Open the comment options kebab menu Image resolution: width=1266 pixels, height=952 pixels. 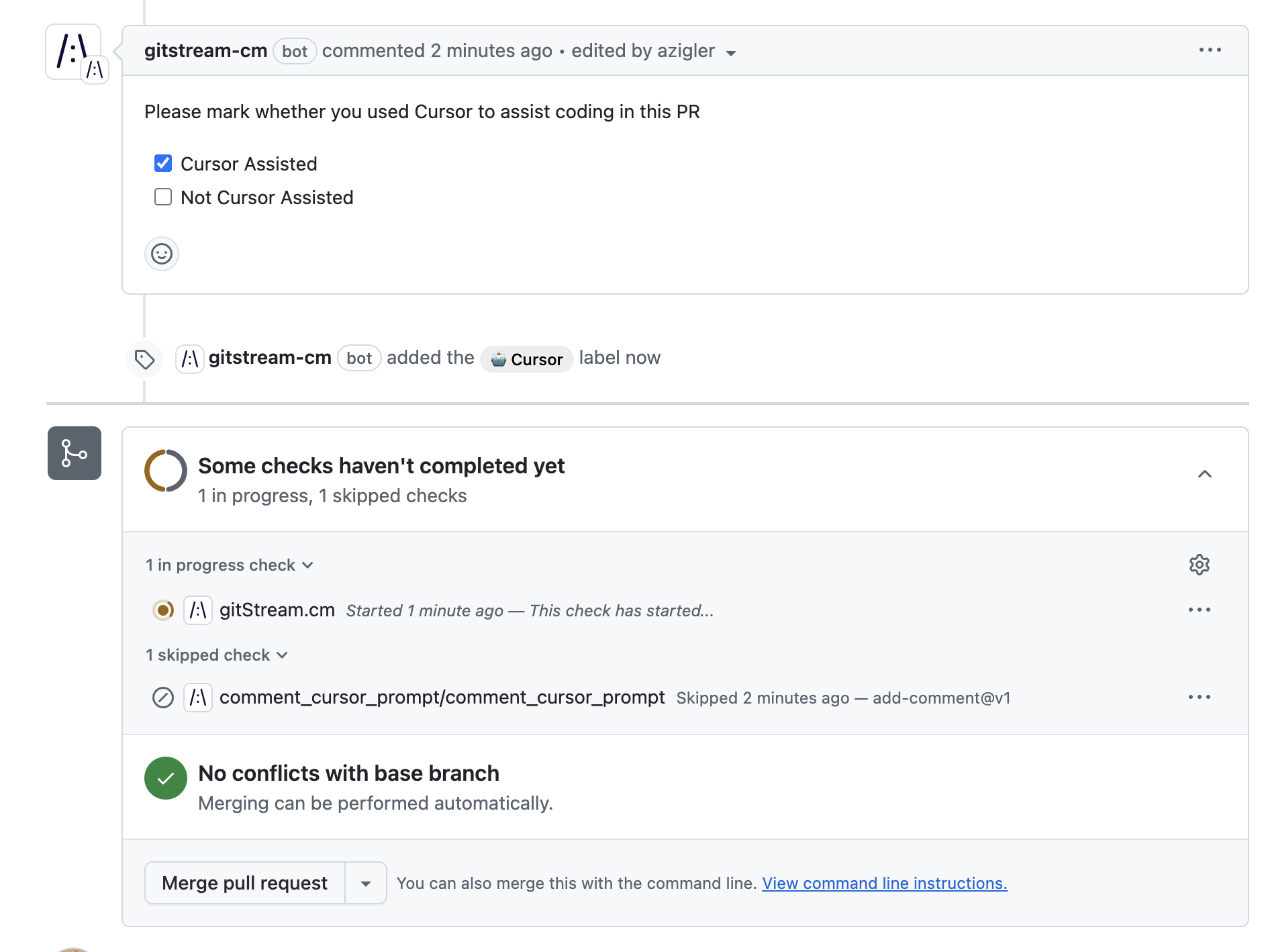[x=1210, y=50]
